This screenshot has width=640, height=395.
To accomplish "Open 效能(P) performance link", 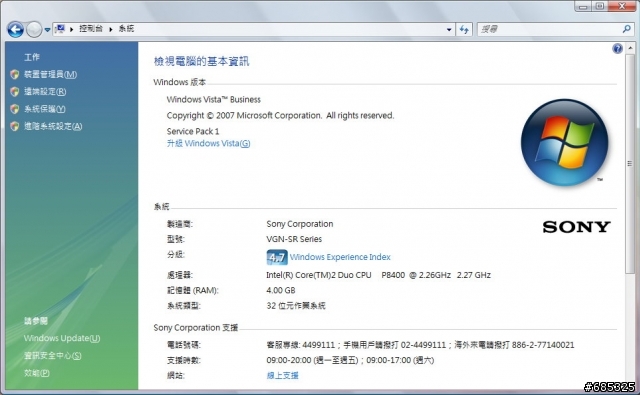I will pyautogui.click(x=37, y=373).
